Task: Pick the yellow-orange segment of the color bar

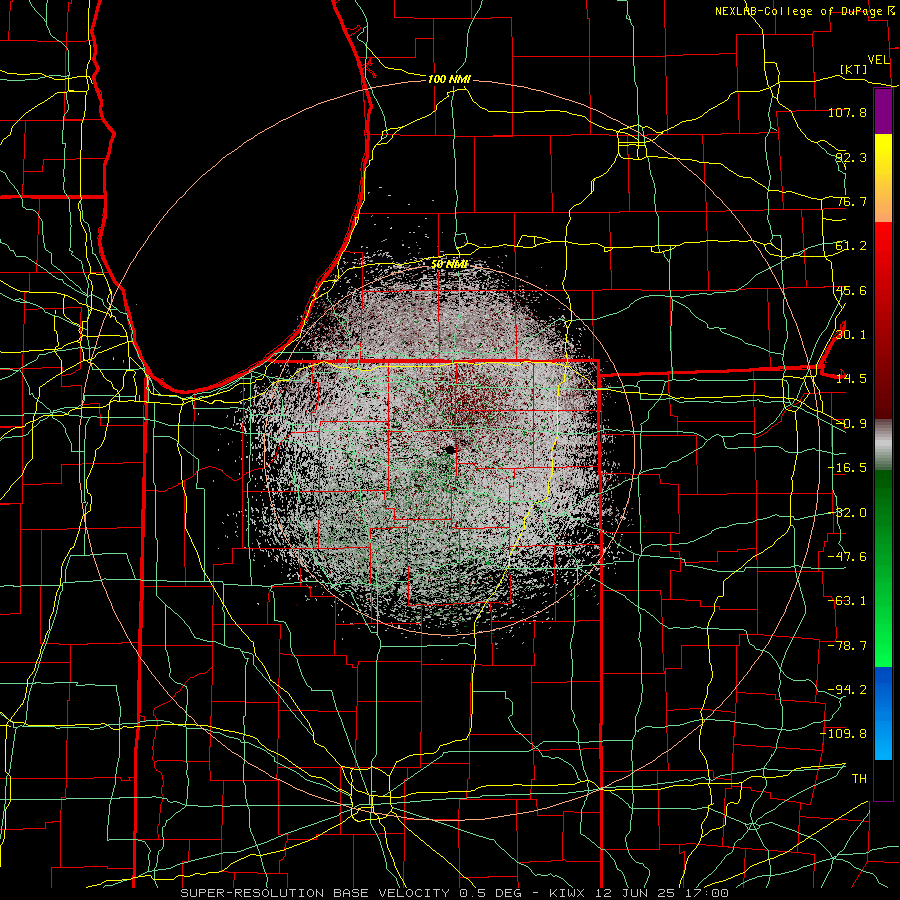Action: point(883,178)
